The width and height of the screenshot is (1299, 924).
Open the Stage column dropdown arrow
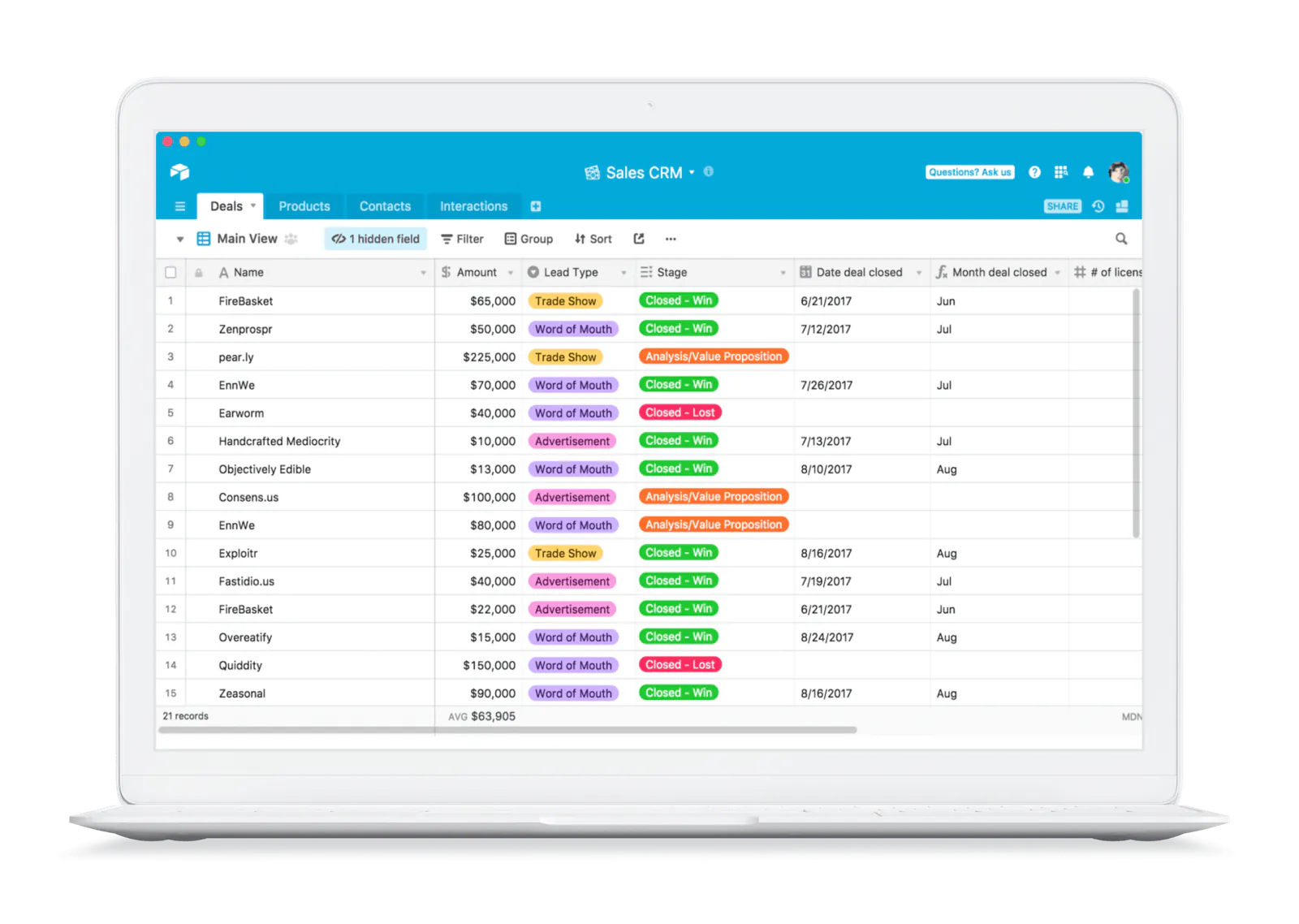coord(783,273)
